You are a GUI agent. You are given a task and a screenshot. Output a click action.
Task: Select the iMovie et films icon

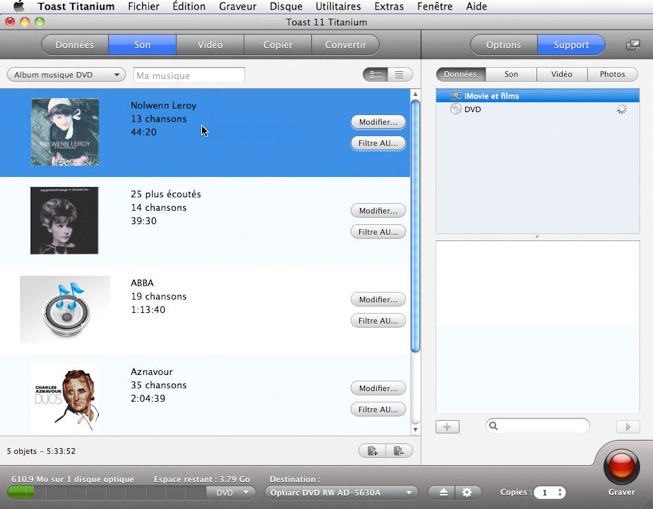(456, 96)
